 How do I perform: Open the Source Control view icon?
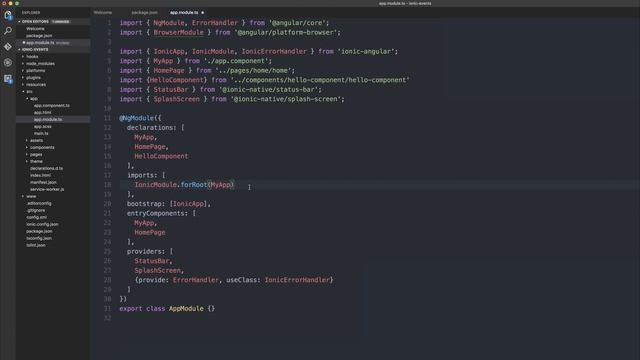click(8, 47)
